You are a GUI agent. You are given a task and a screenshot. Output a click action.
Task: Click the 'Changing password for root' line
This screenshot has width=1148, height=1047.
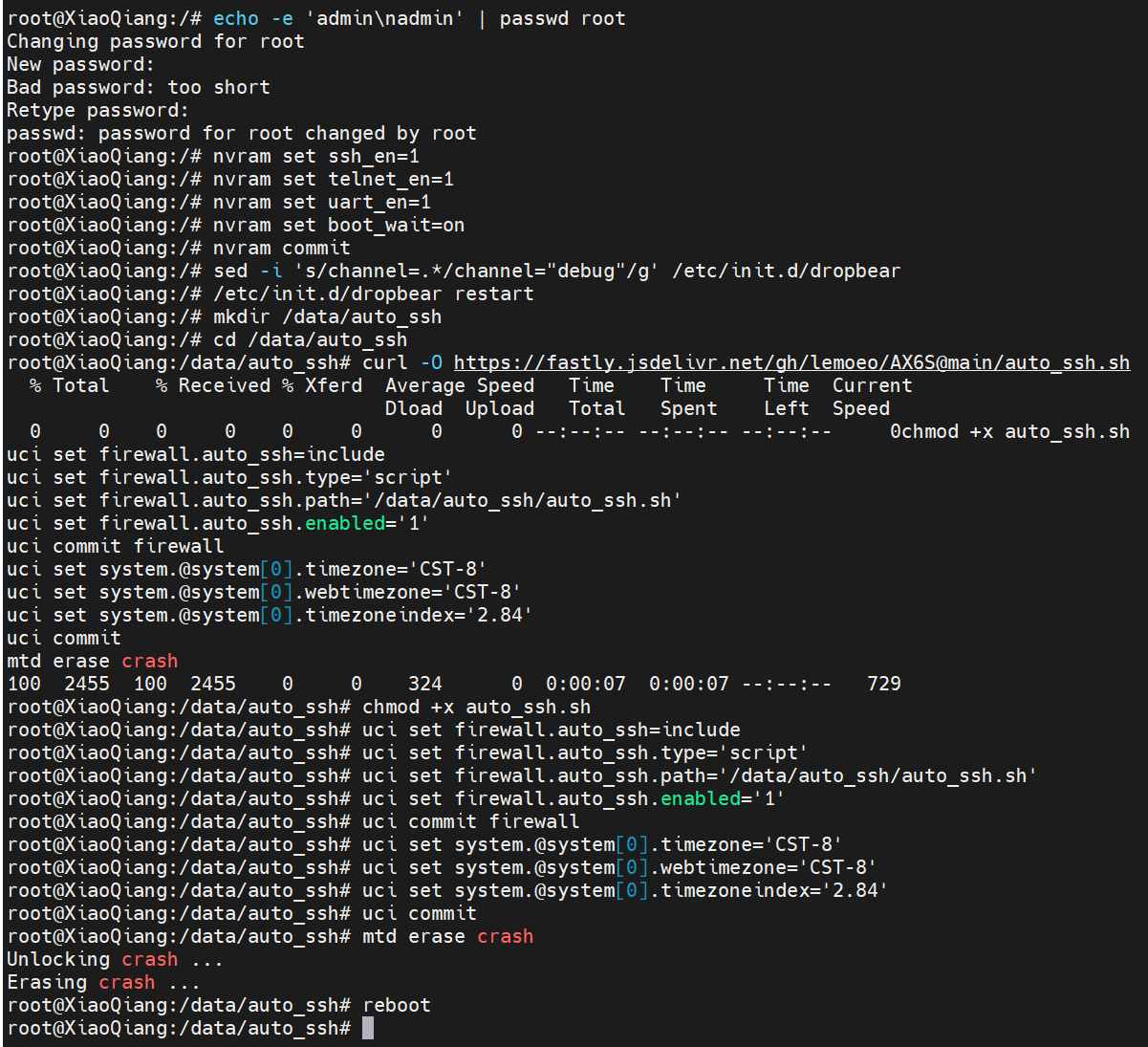(x=155, y=42)
